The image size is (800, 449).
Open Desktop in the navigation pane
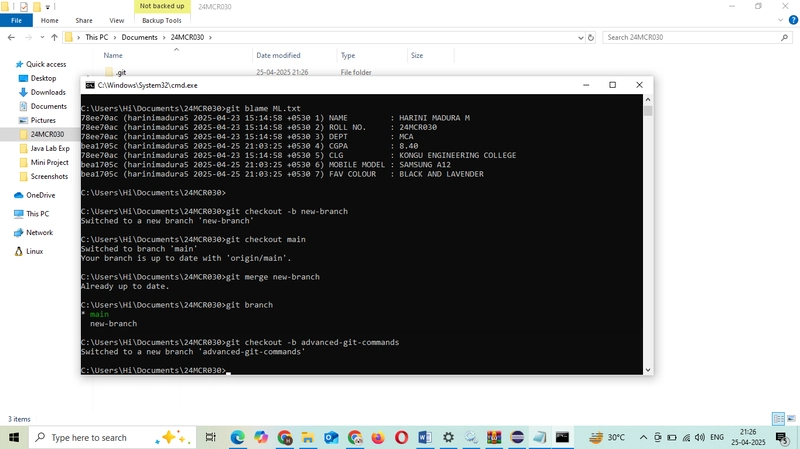(x=38, y=78)
